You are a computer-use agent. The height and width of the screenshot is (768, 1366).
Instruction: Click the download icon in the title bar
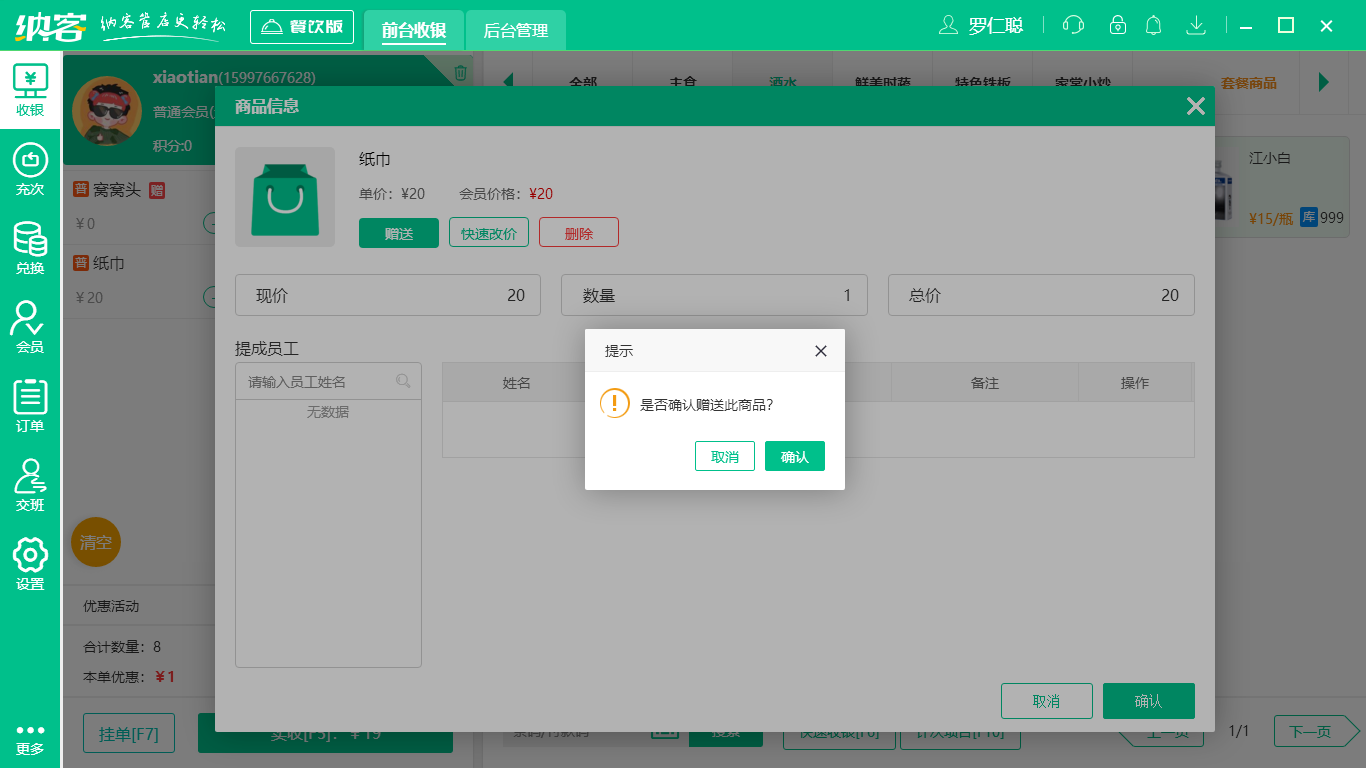(x=1196, y=24)
